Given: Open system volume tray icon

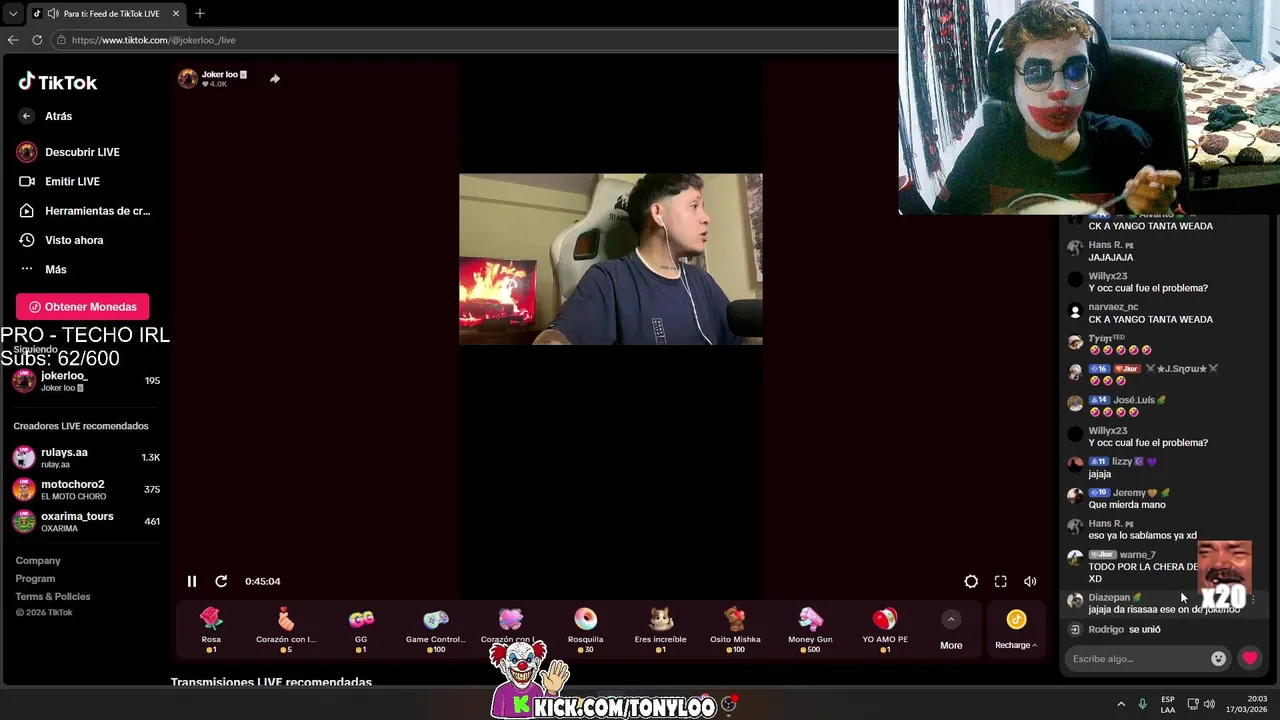Looking at the screenshot, I should click(1209, 704).
